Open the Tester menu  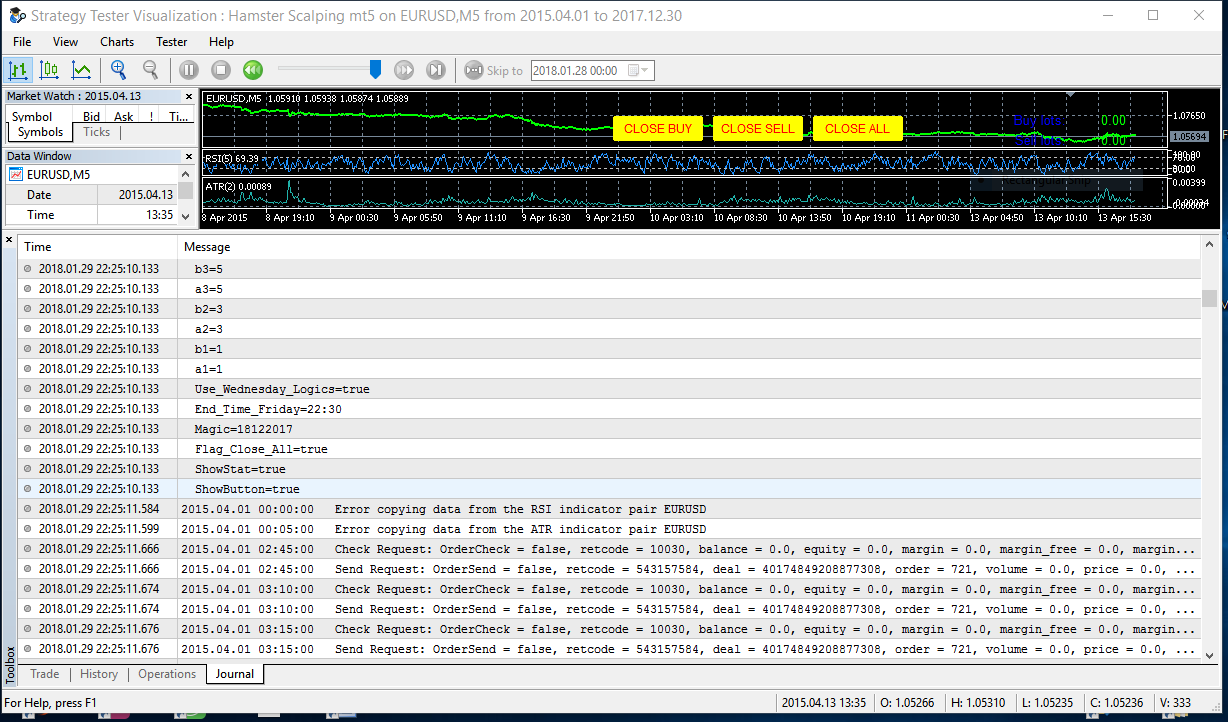pyautogui.click(x=171, y=42)
